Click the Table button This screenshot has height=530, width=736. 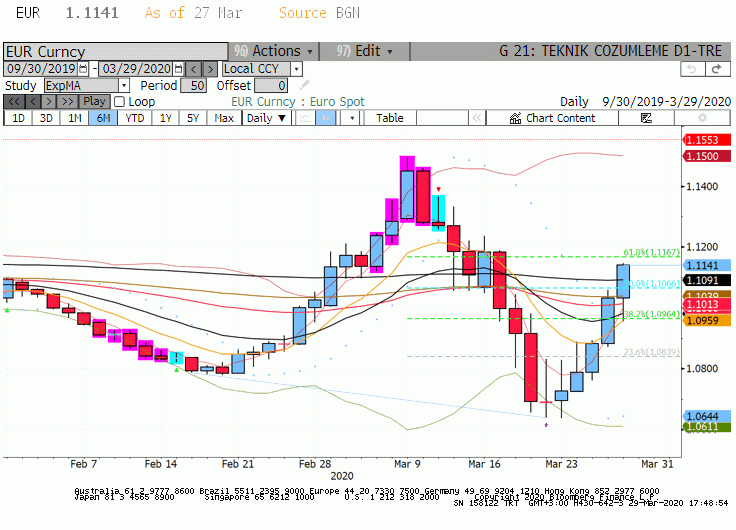tap(390, 118)
